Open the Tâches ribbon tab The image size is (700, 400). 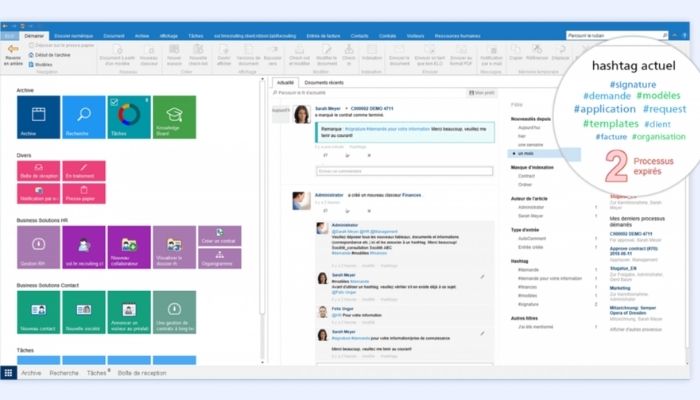196,36
